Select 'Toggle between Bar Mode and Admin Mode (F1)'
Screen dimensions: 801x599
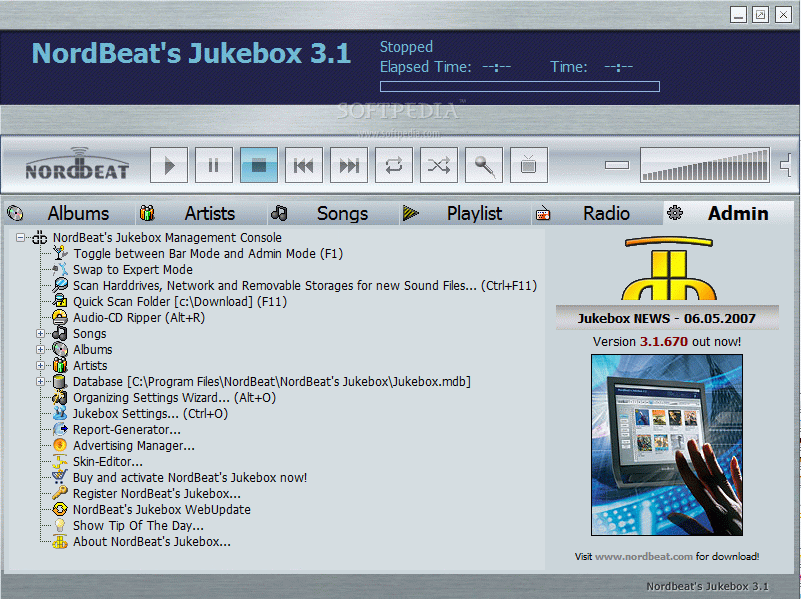(208, 254)
